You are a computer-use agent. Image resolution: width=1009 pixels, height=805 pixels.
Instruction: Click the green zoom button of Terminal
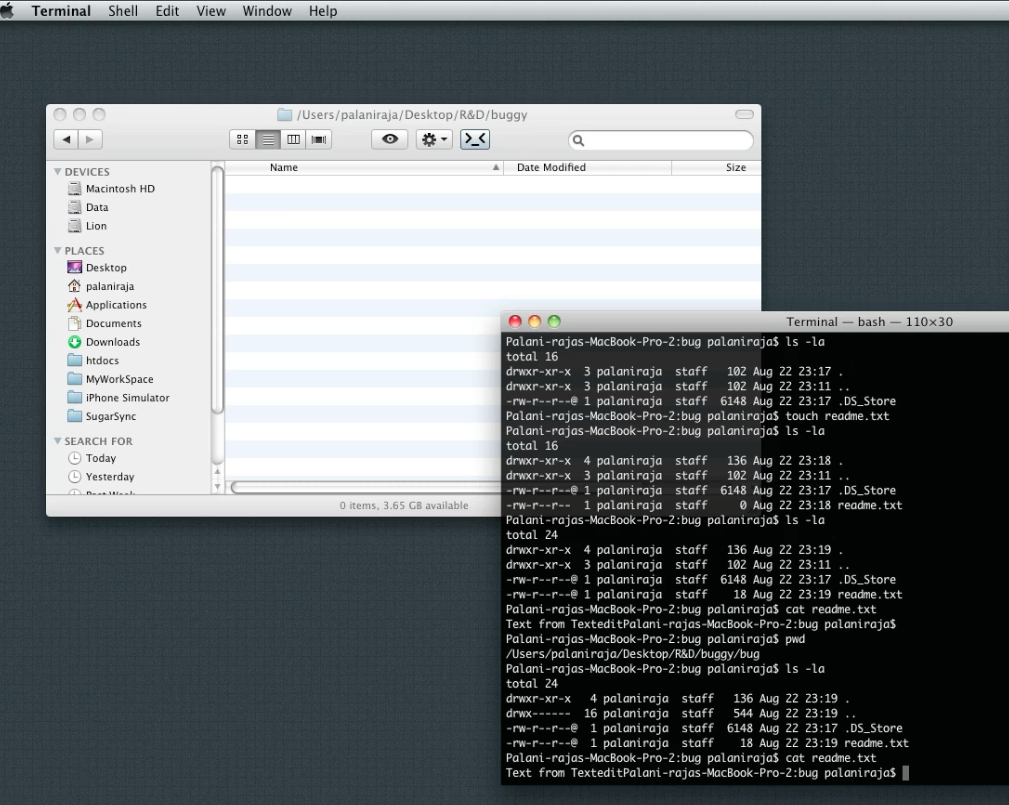[x=554, y=321]
